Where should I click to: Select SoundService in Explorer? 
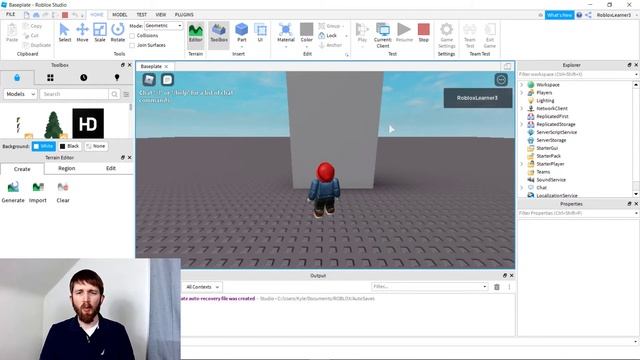tap(551, 180)
